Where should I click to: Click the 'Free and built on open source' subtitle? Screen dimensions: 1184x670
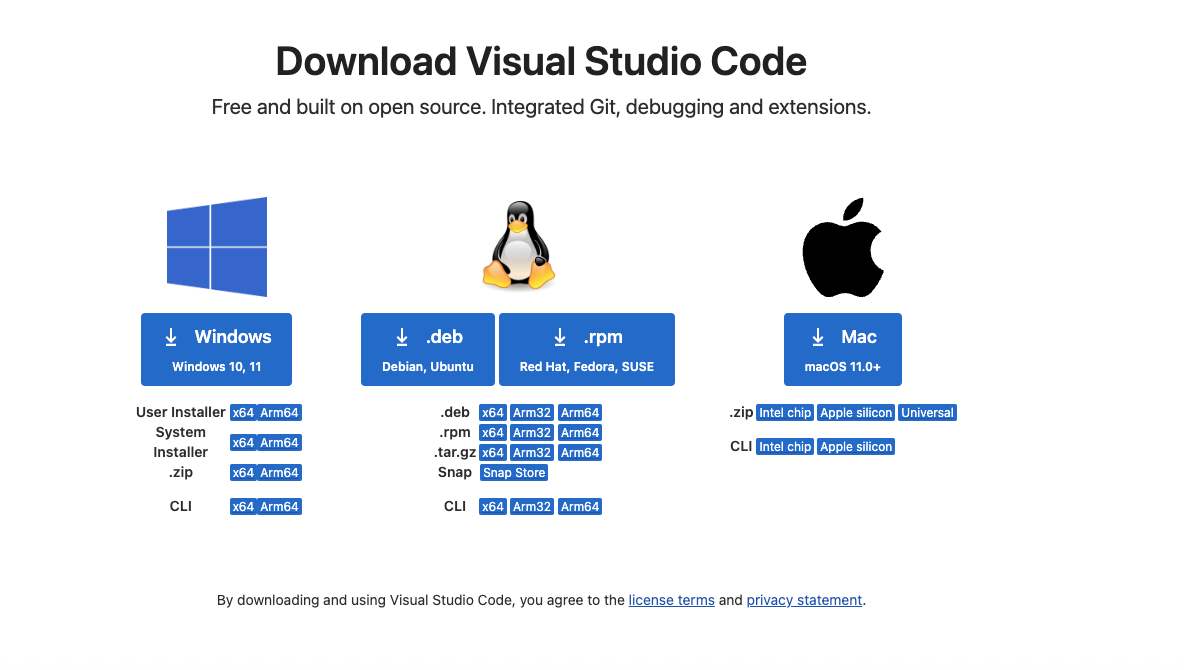[541, 107]
